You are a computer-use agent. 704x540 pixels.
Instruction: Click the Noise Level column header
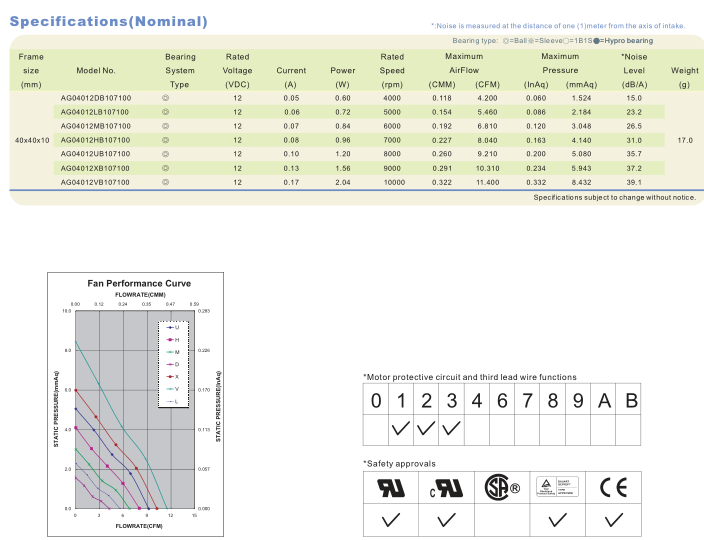[x=634, y=64]
